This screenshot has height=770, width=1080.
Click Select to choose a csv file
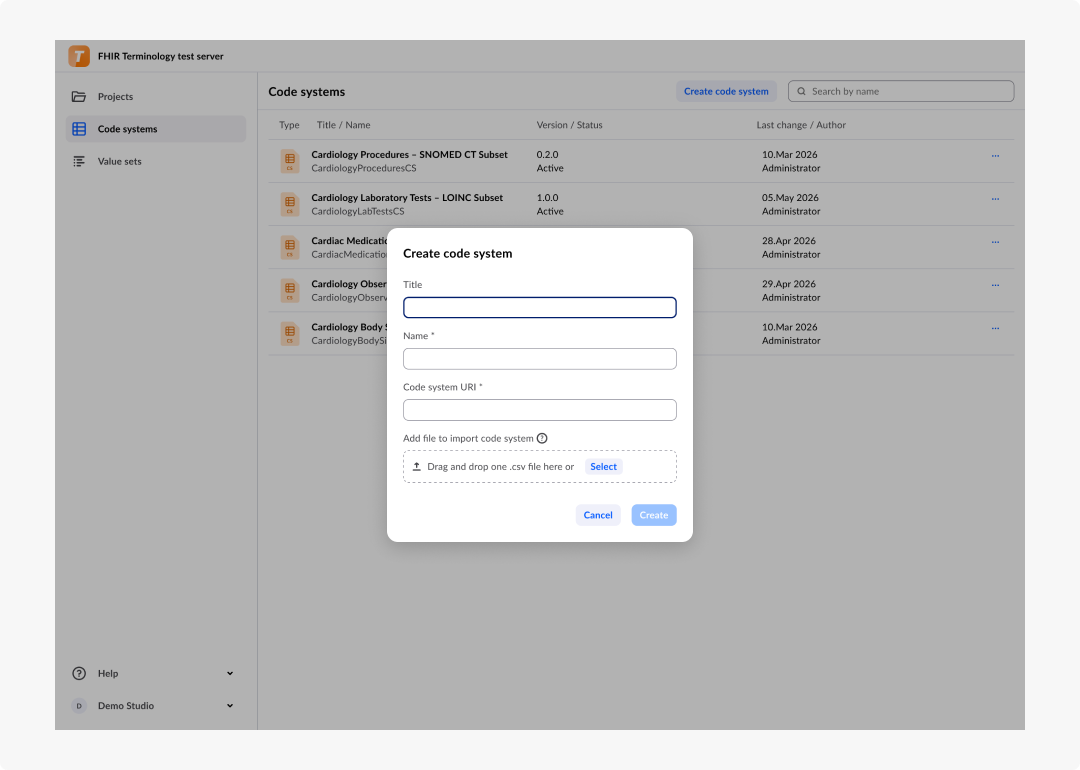pyautogui.click(x=603, y=466)
